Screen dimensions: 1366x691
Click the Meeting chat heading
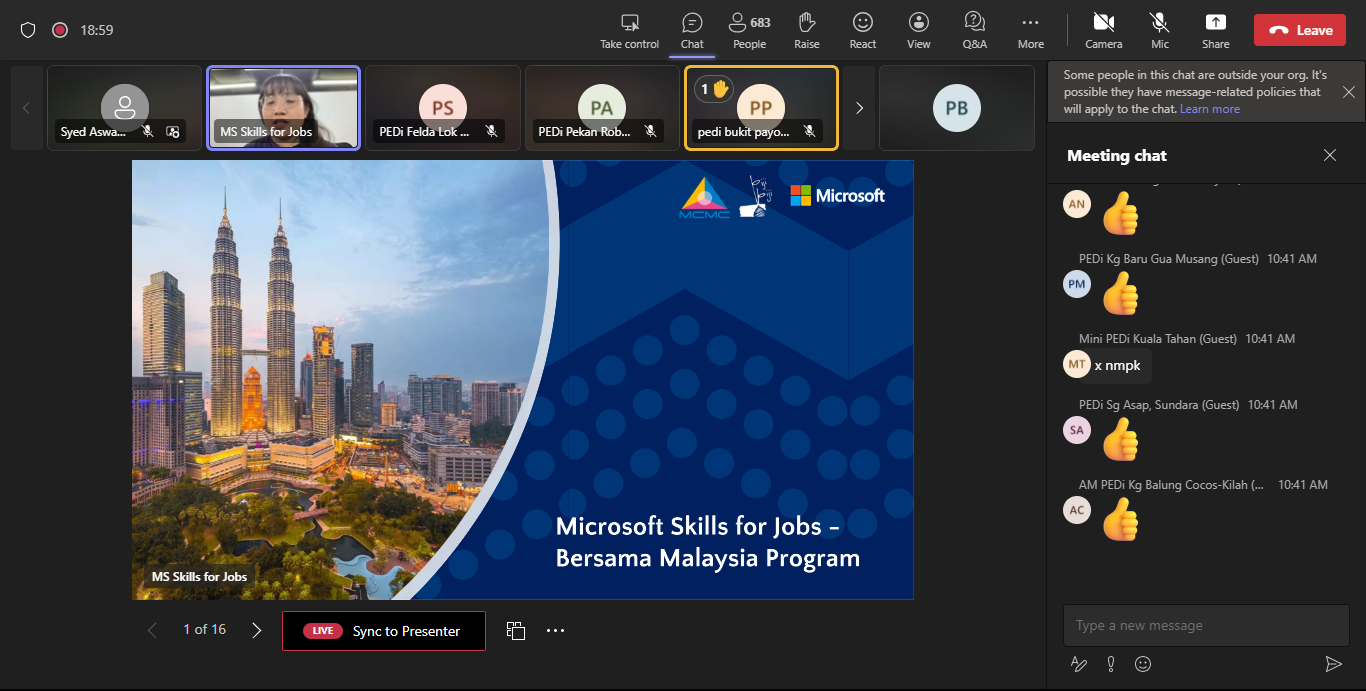point(1117,155)
